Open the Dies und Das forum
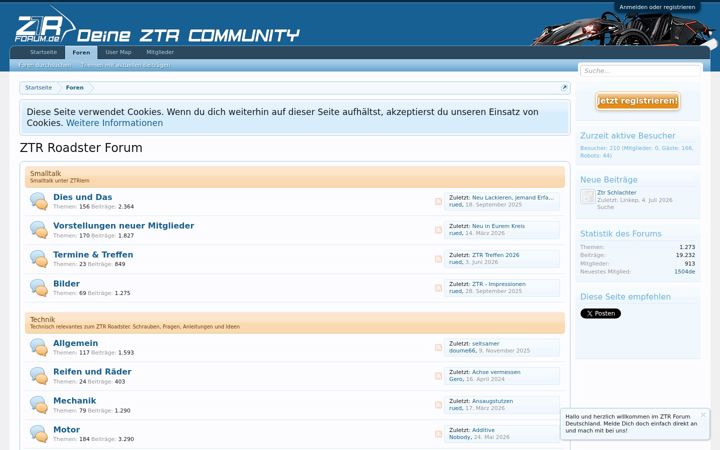The height and width of the screenshot is (450, 720). (83, 197)
